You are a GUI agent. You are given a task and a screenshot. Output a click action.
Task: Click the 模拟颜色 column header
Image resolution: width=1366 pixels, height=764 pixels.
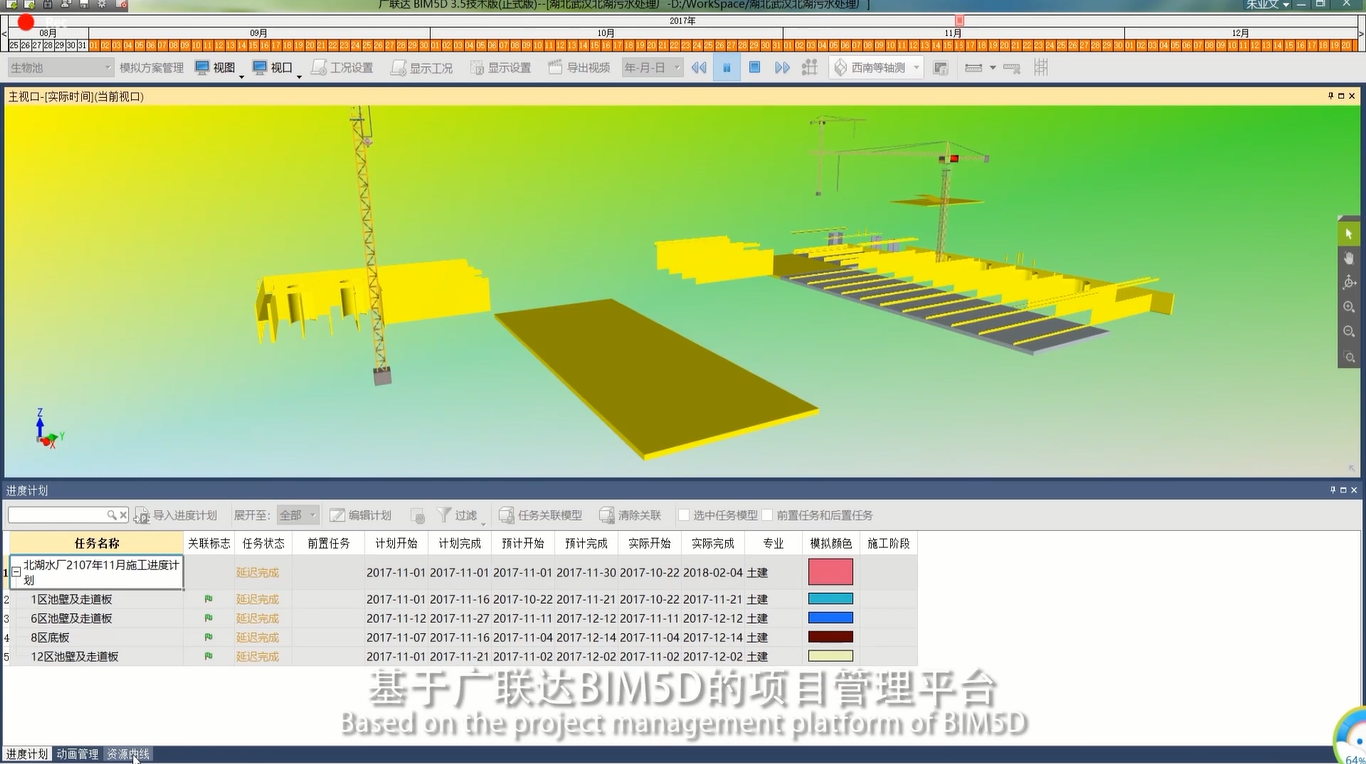831,543
